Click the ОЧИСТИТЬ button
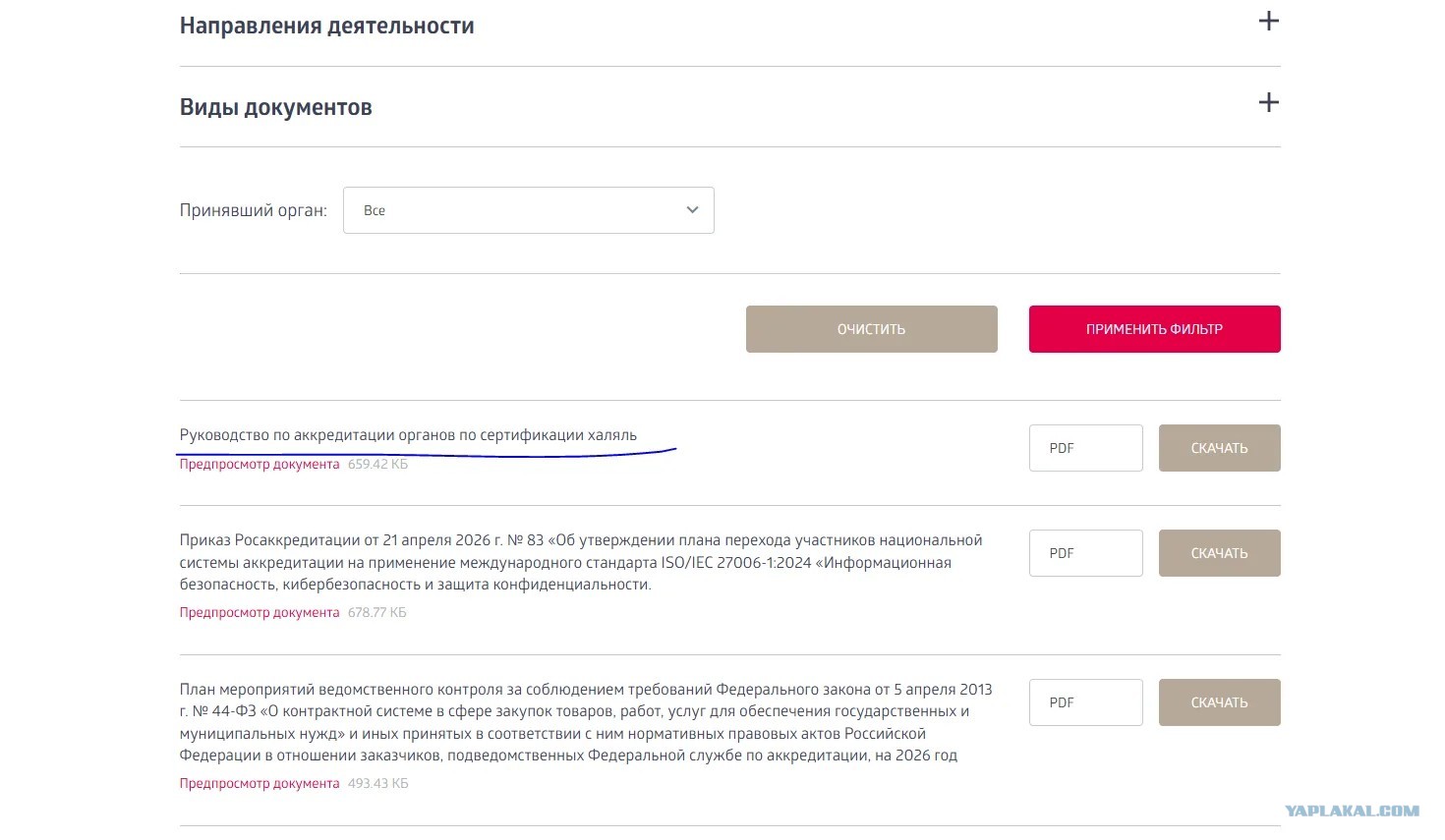Screen dimensions: 1445x840 point(871,329)
